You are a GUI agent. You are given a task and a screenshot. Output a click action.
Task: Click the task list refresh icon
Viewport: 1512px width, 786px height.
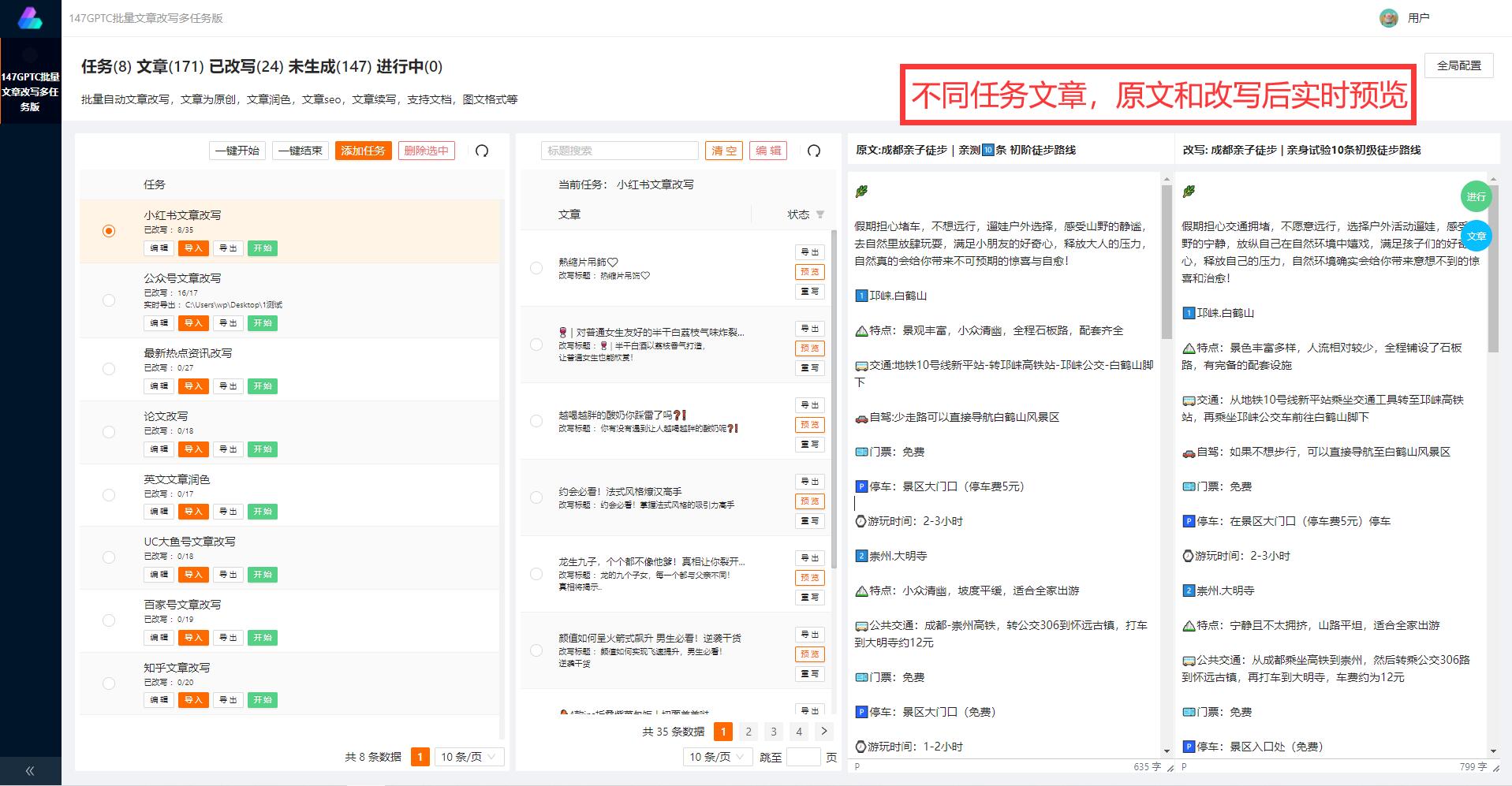click(482, 151)
